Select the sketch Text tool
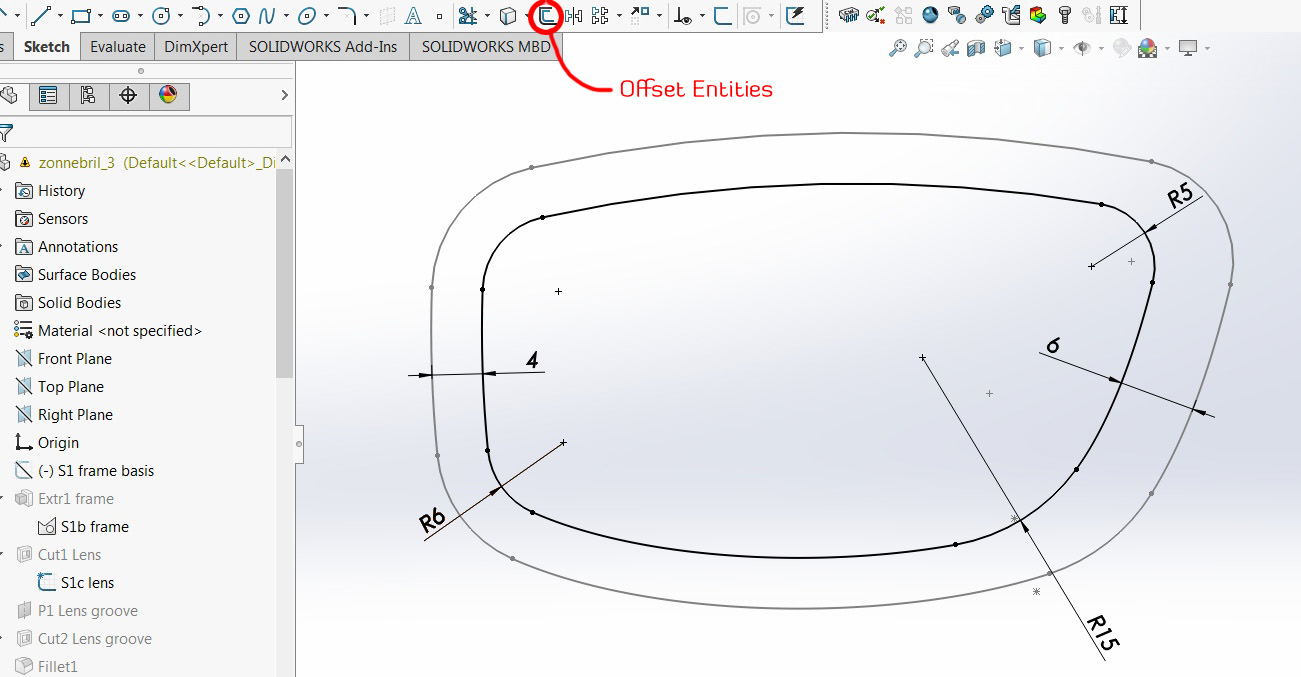This screenshot has height=677, width=1301. pos(413,15)
